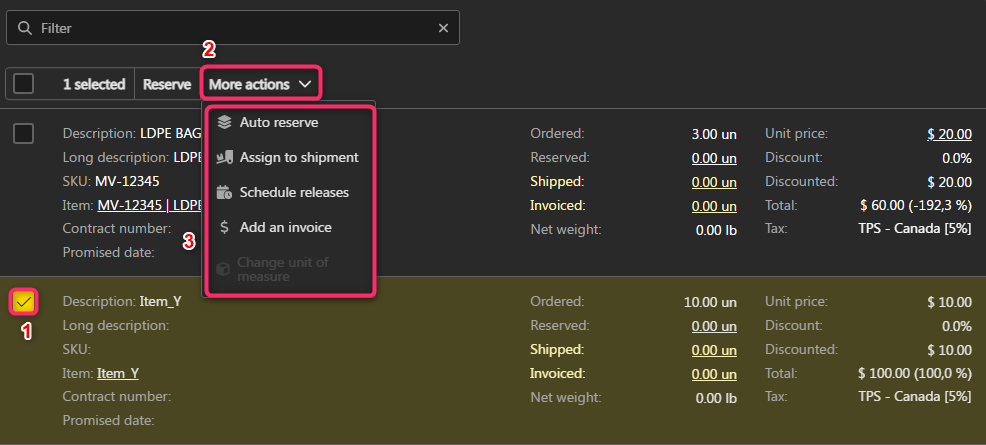
Task: Click the Add an invoice dollar icon
Action: pos(224,227)
